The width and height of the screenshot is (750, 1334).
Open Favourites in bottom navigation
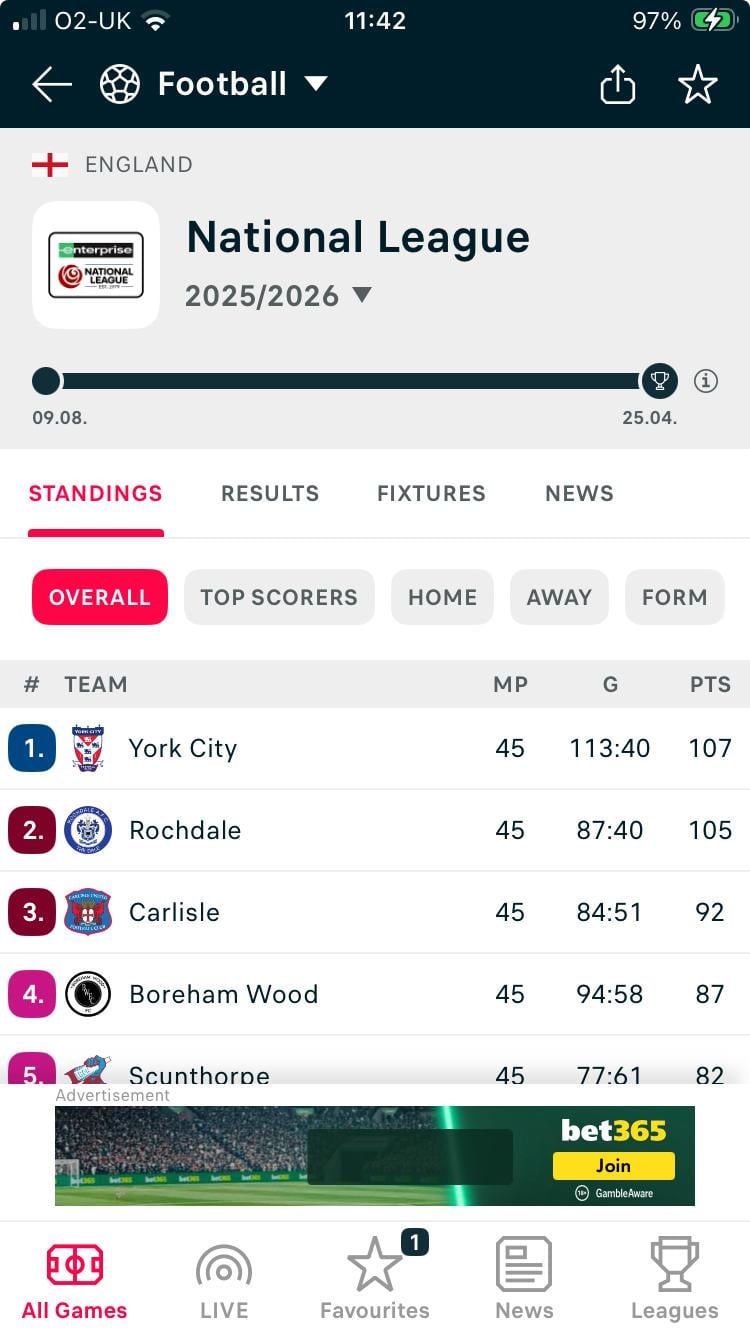tap(374, 1280)
